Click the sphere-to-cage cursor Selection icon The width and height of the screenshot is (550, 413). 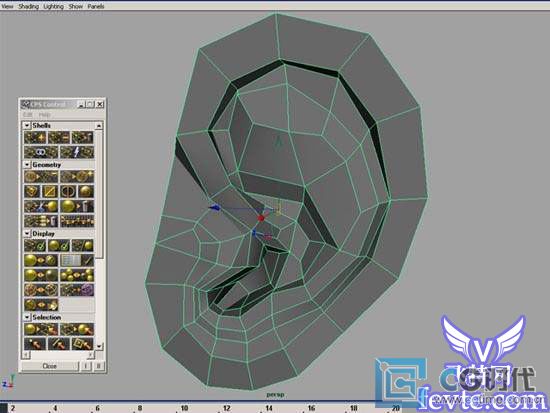click(41, 329)
